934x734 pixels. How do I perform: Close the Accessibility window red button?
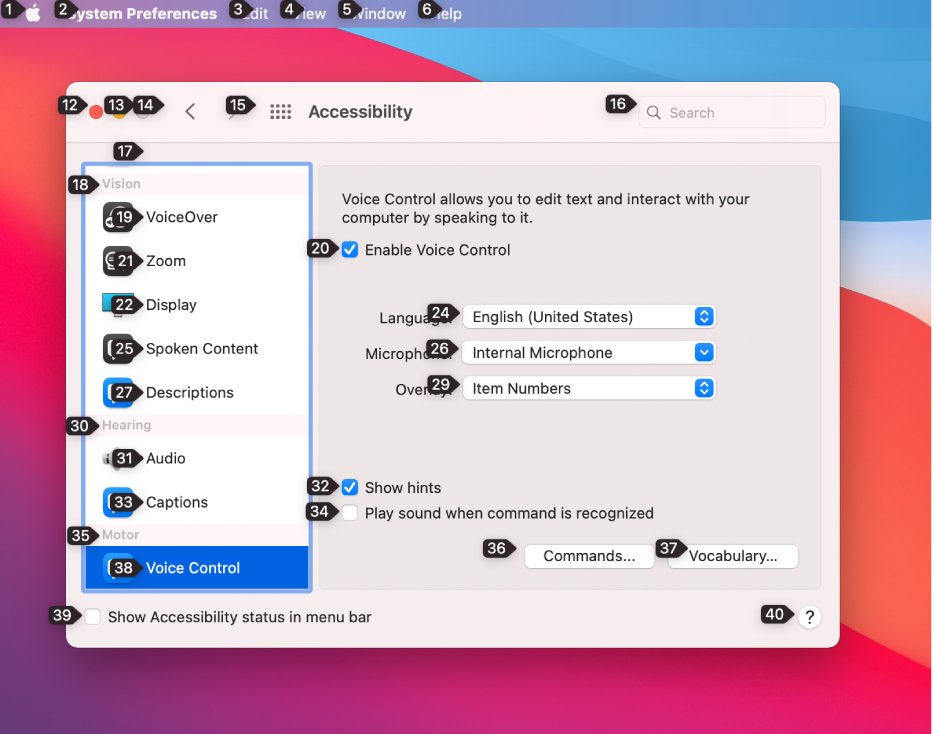click(x=95, y=112)
